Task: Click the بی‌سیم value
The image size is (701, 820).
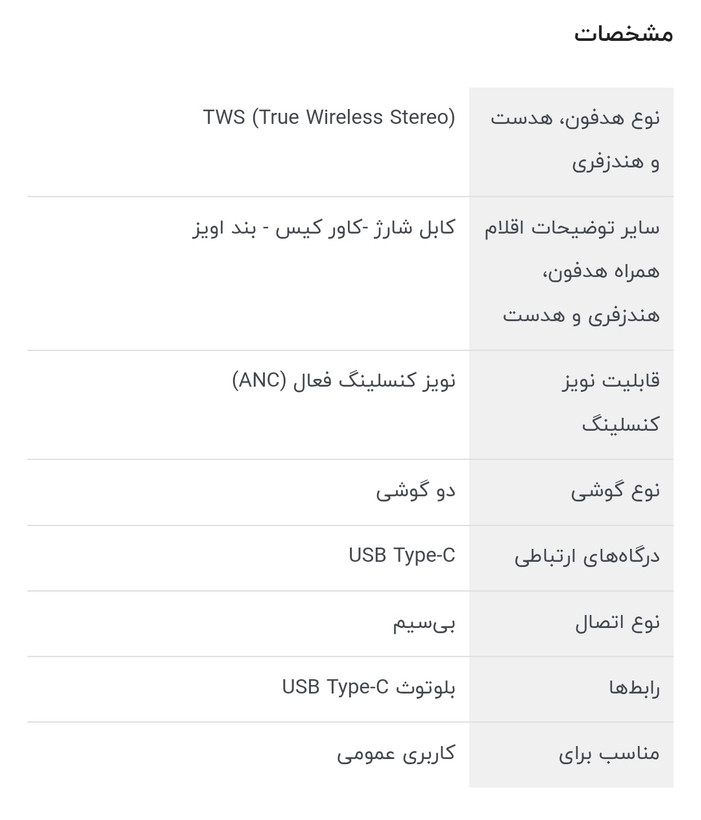Action: point(423,622)
